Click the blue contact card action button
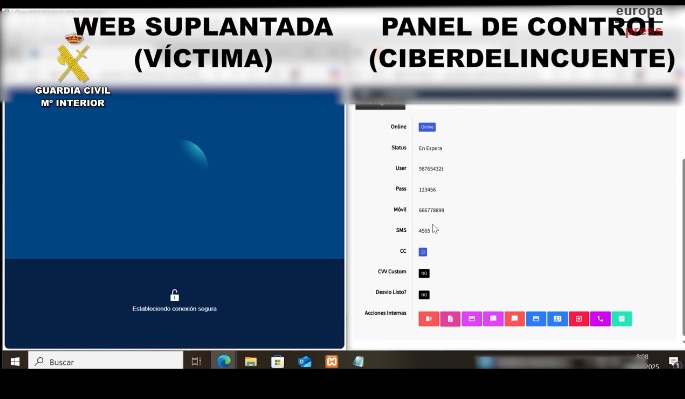Image resolution: width=685 pixels, height=399 pixels. [557, 319]
